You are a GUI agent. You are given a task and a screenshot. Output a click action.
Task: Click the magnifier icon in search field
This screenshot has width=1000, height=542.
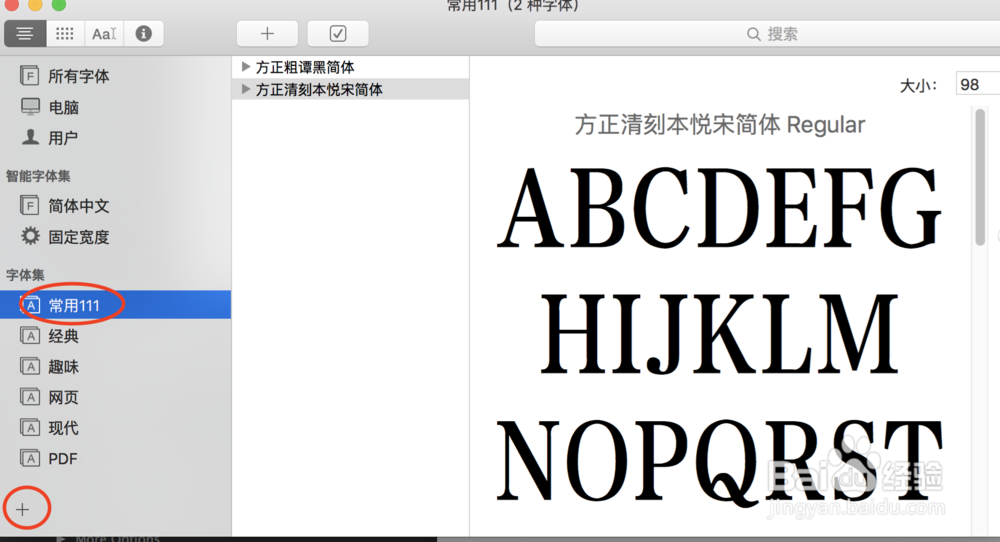[x=753, y=34]
